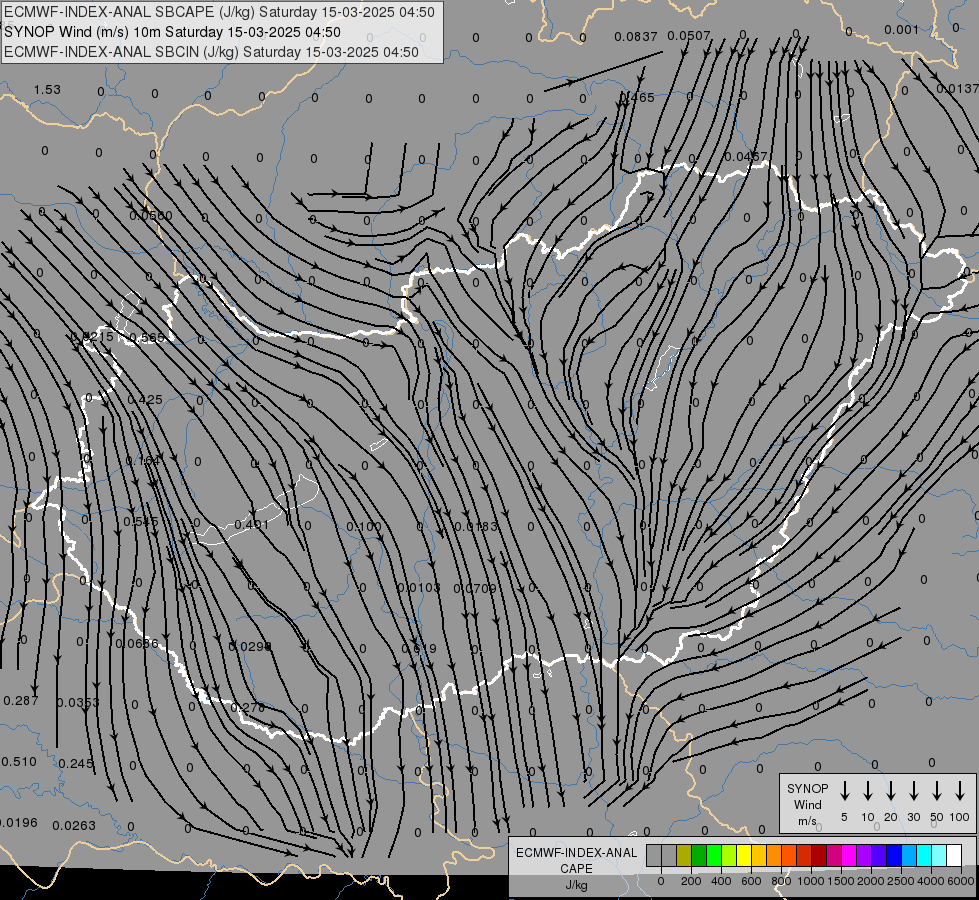Viewport: 979px width, 900px height.
Task: Click the ECMWF-INDEX-ANAL CAPE legend label
Action: pos(576,861)
